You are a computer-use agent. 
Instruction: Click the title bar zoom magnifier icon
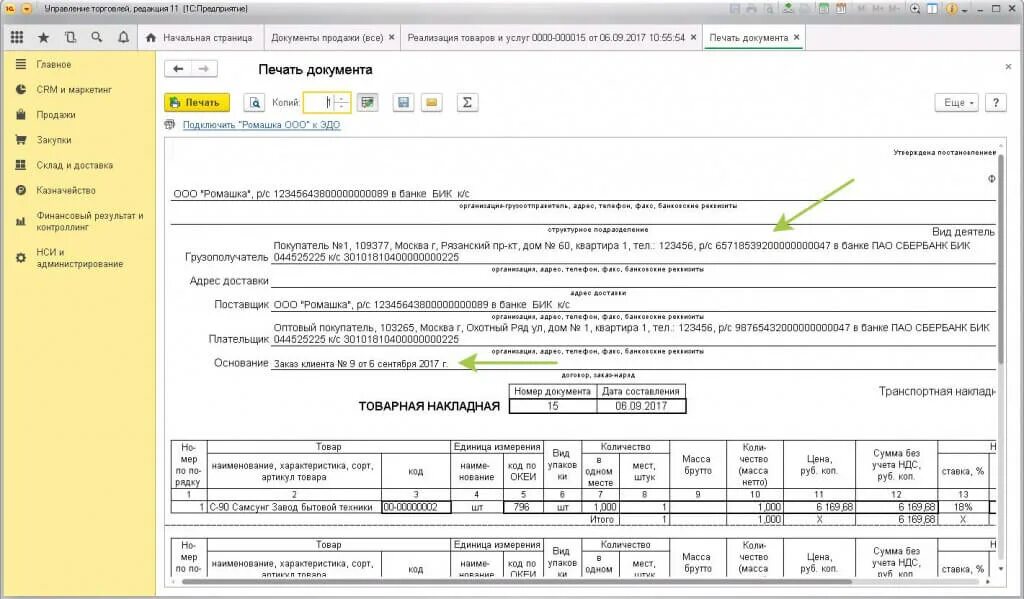(915, 9)
